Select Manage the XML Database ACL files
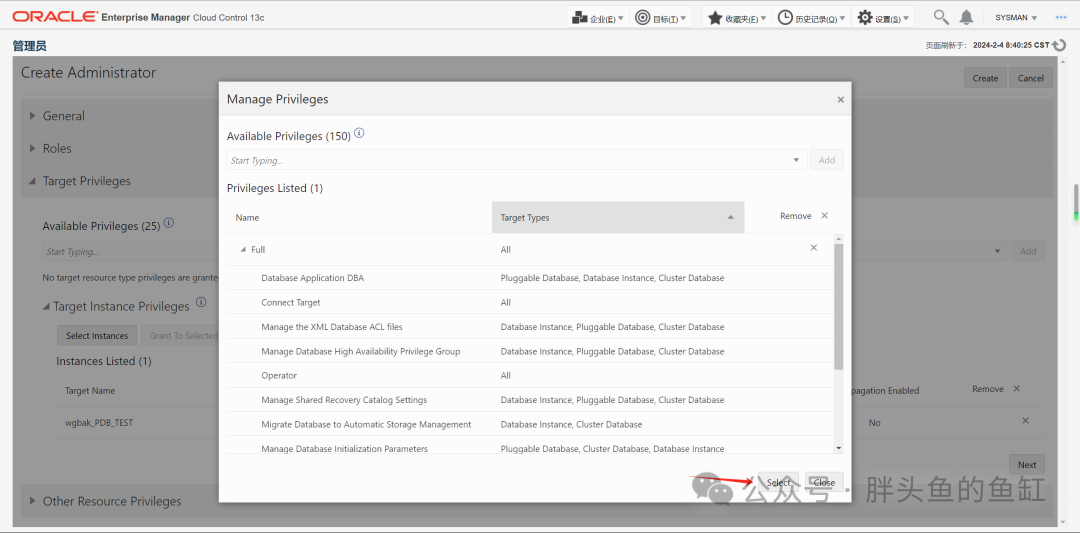Screen dimensions: 1080x533 coord(530,326)
